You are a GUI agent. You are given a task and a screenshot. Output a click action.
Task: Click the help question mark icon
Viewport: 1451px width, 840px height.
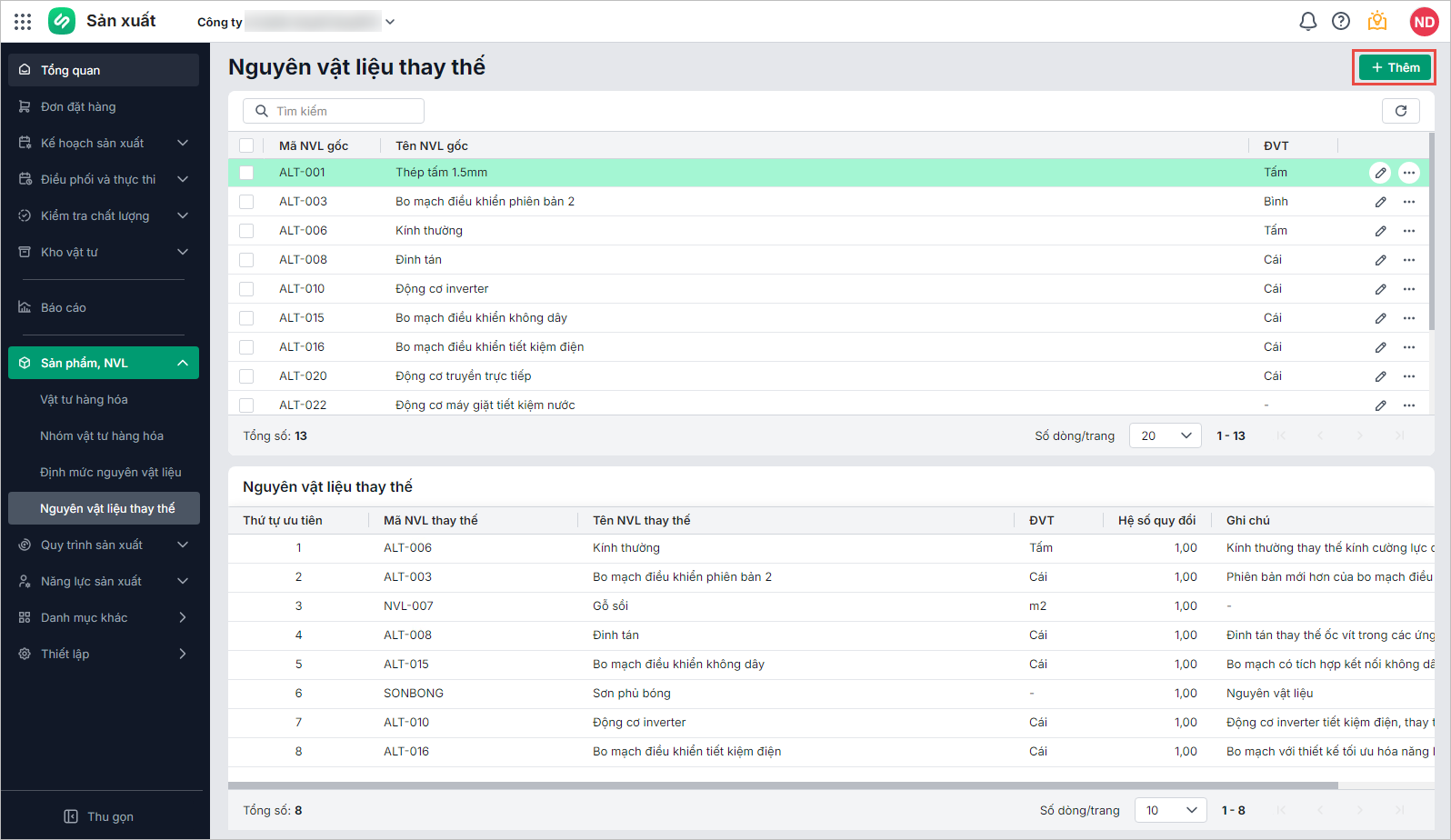tap(1341, 21)
